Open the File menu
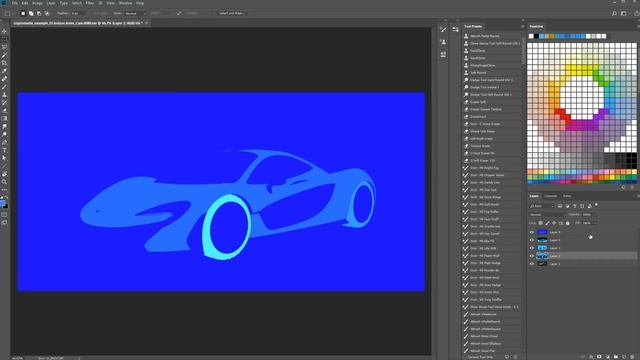The height and width of the screenshot is (360, 640). (x=15, y=3)
